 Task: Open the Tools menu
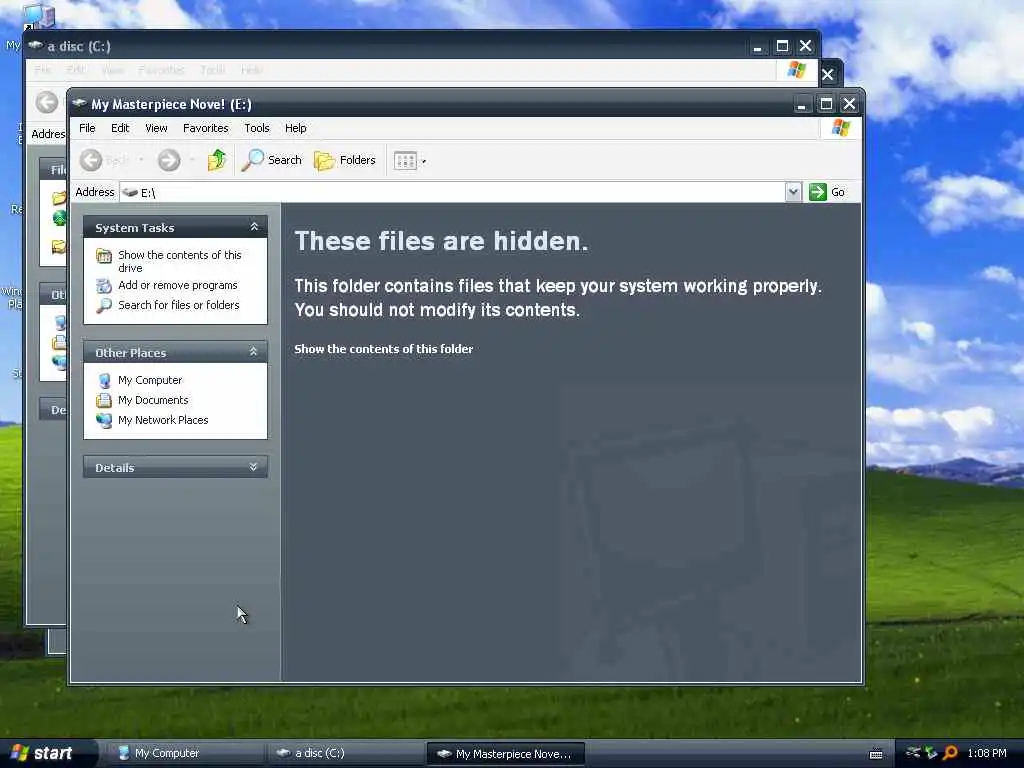257,128
